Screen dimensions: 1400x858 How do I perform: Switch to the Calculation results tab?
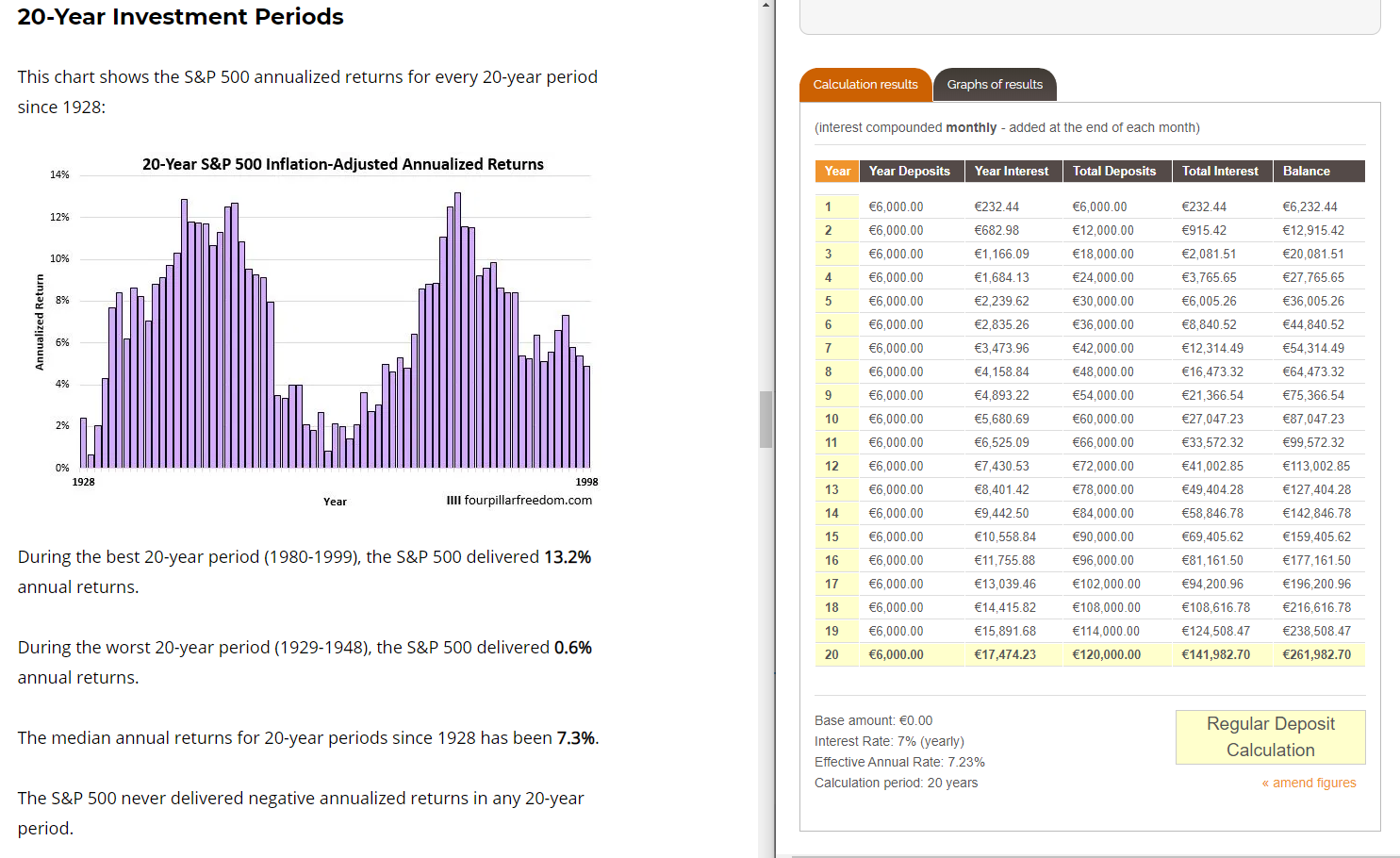(865, 85)
